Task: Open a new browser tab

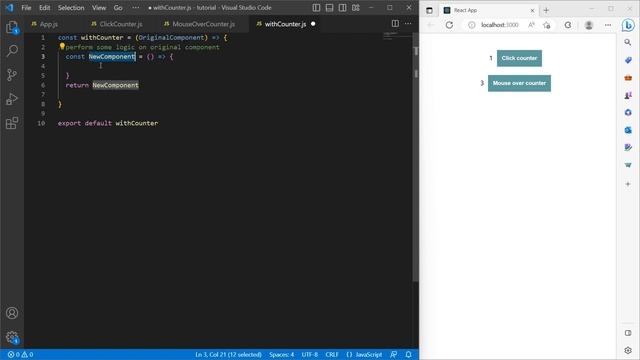Action: click(x=546, y=10)
